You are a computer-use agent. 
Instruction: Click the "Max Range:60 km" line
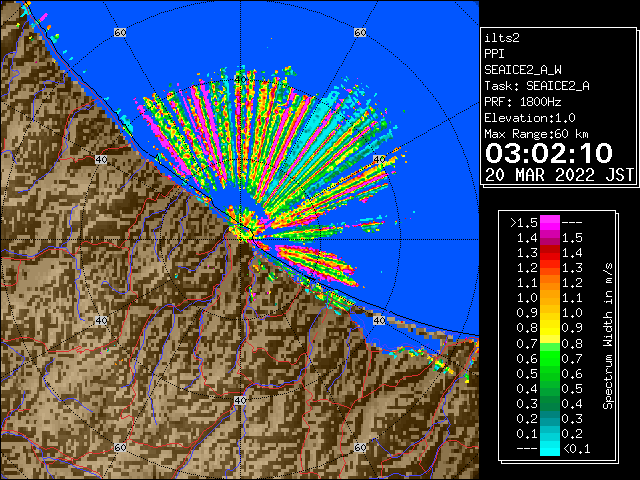click(536, 134)
